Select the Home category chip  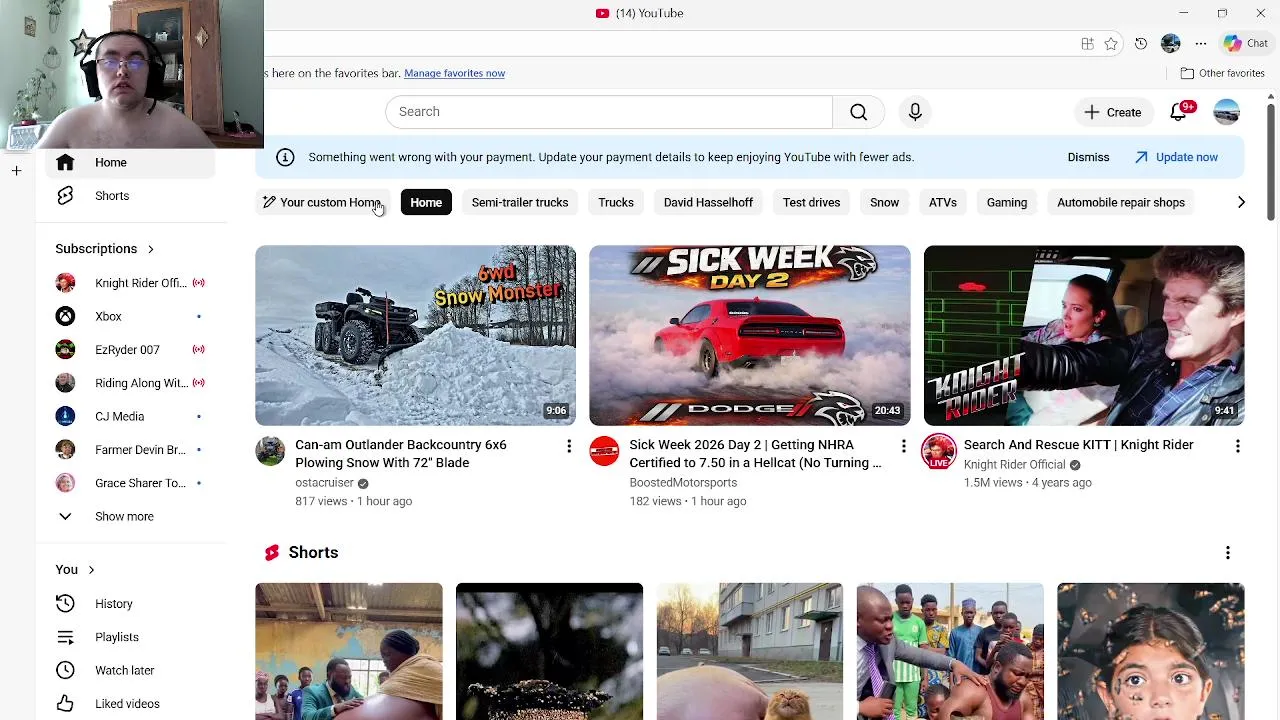pyautogui.click(x=426, y=203)
